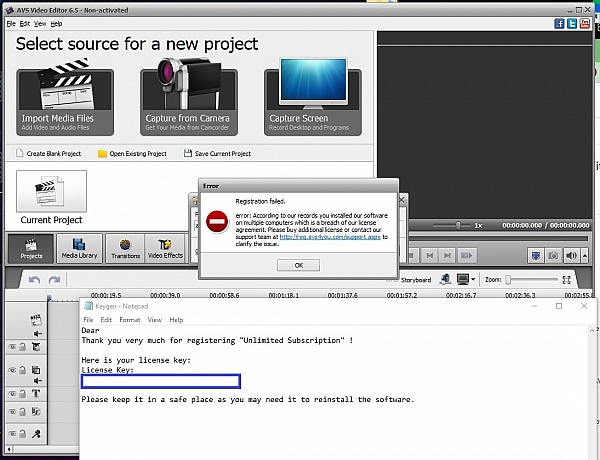Open the audio mixer icon beside Storyboard
The image size is (600, 460).
[445, 279]
